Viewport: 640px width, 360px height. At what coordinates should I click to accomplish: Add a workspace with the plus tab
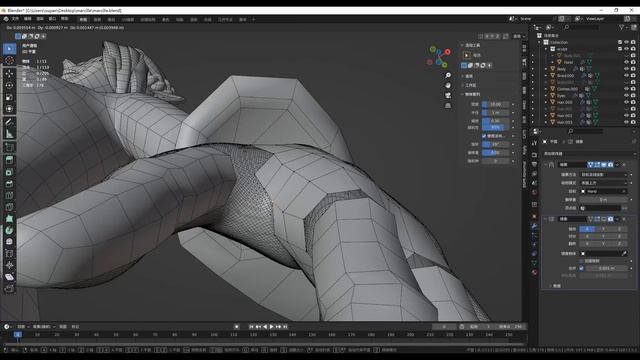click(x=253, y=20)
